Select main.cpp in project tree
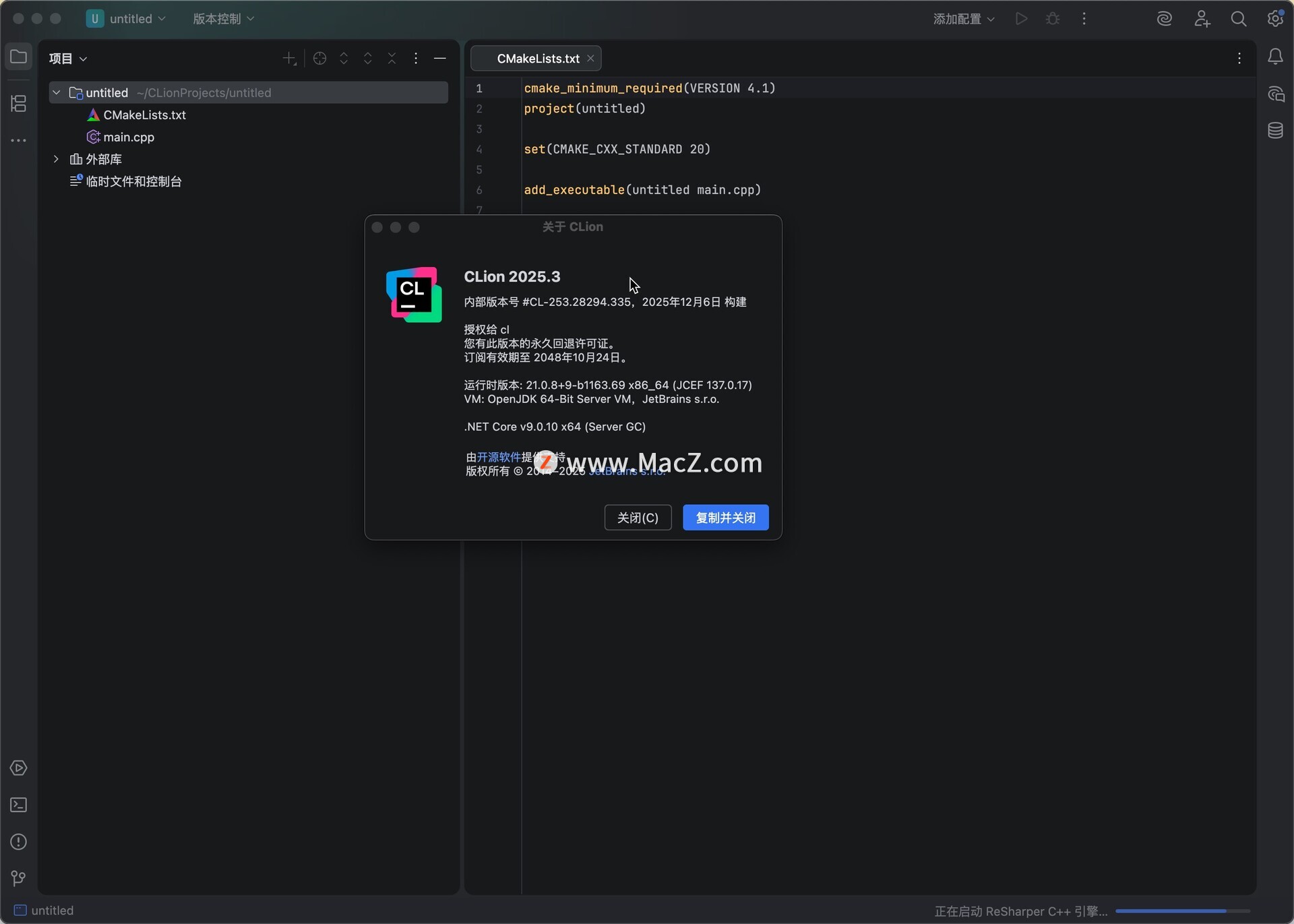Image resolution: width=1294 pixels, height=924 pixels. pyautogui.click(x=129, y=137)
